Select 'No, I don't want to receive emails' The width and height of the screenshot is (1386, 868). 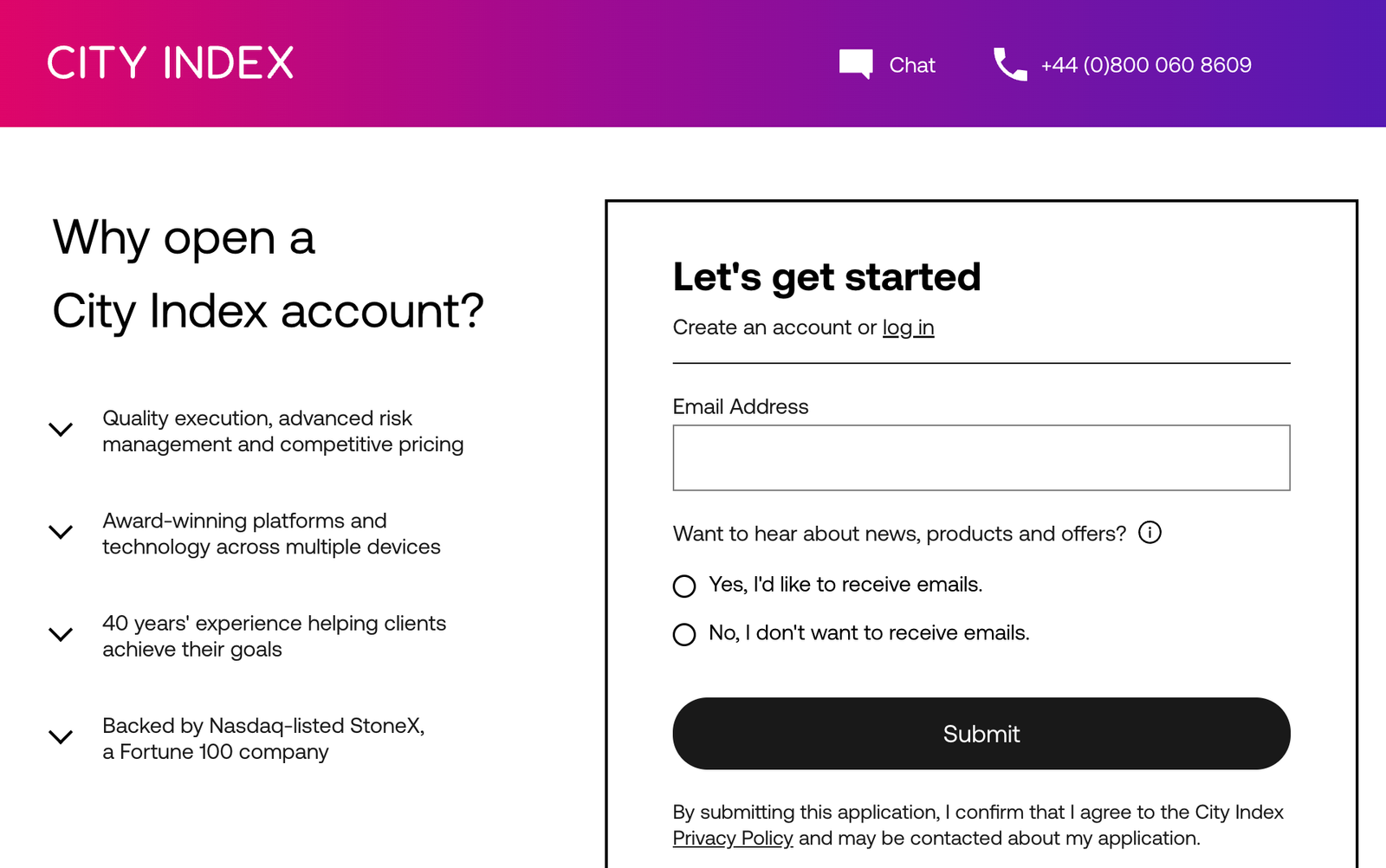pos(684,634)
